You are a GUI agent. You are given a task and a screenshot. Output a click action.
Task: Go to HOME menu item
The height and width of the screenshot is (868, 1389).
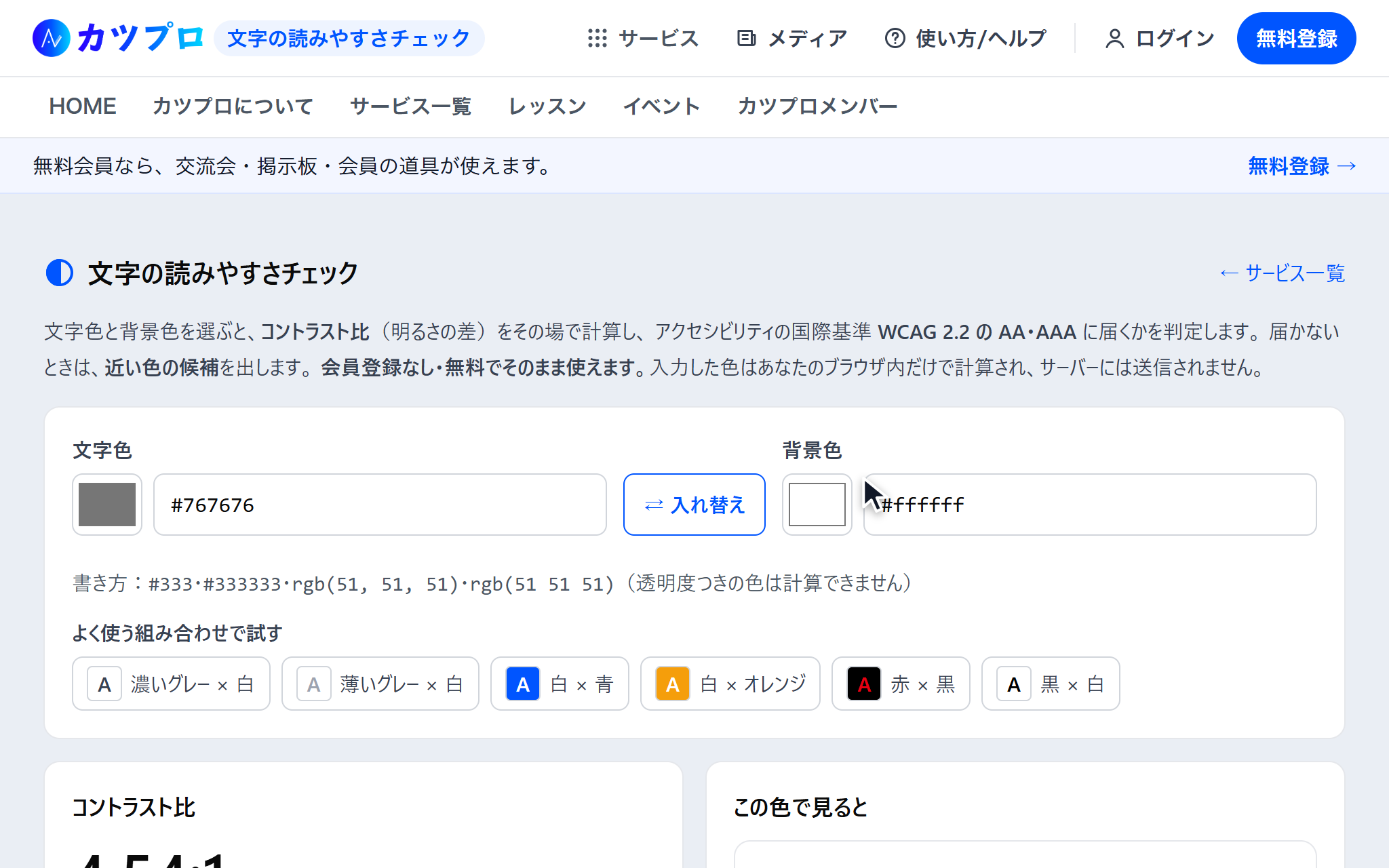[83, 106]
